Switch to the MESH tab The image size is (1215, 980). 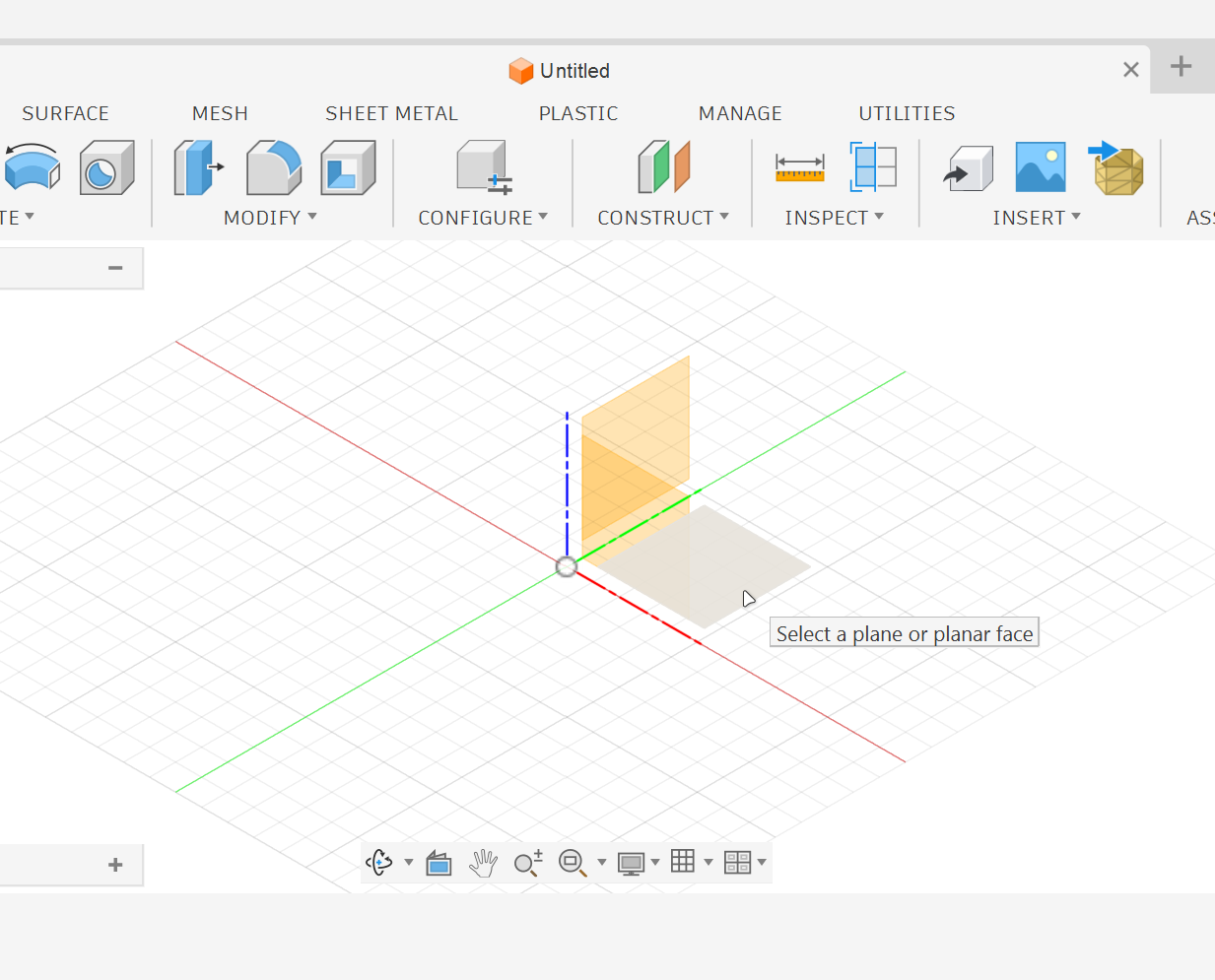click(x=220, y=113)
